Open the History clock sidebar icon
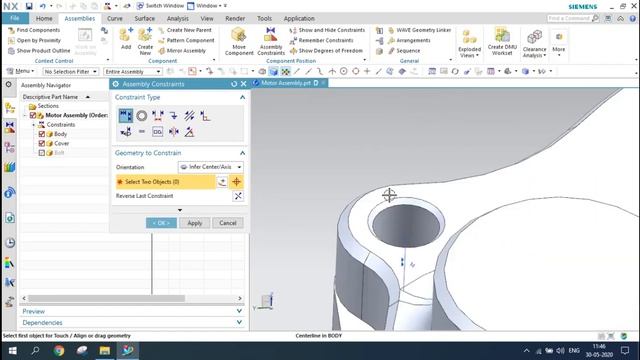Image resolution: width=640 pixels, height=360 pixels. [x=10, y=242]
